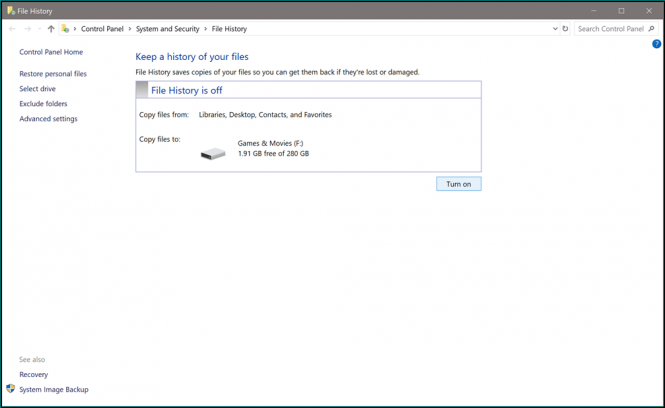
Task: Click the Search Control Panel field
Action: [x=608, y=29]
